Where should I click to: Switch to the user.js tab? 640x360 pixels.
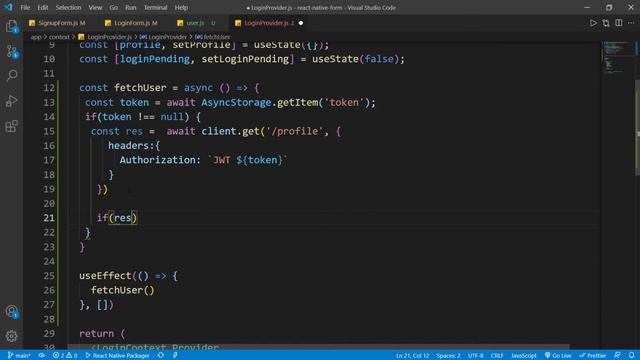[x=197, y=23]
